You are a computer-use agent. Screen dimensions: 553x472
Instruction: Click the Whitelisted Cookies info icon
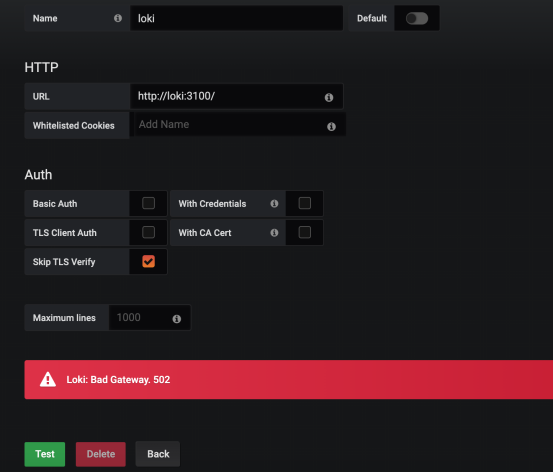[331, 126]
